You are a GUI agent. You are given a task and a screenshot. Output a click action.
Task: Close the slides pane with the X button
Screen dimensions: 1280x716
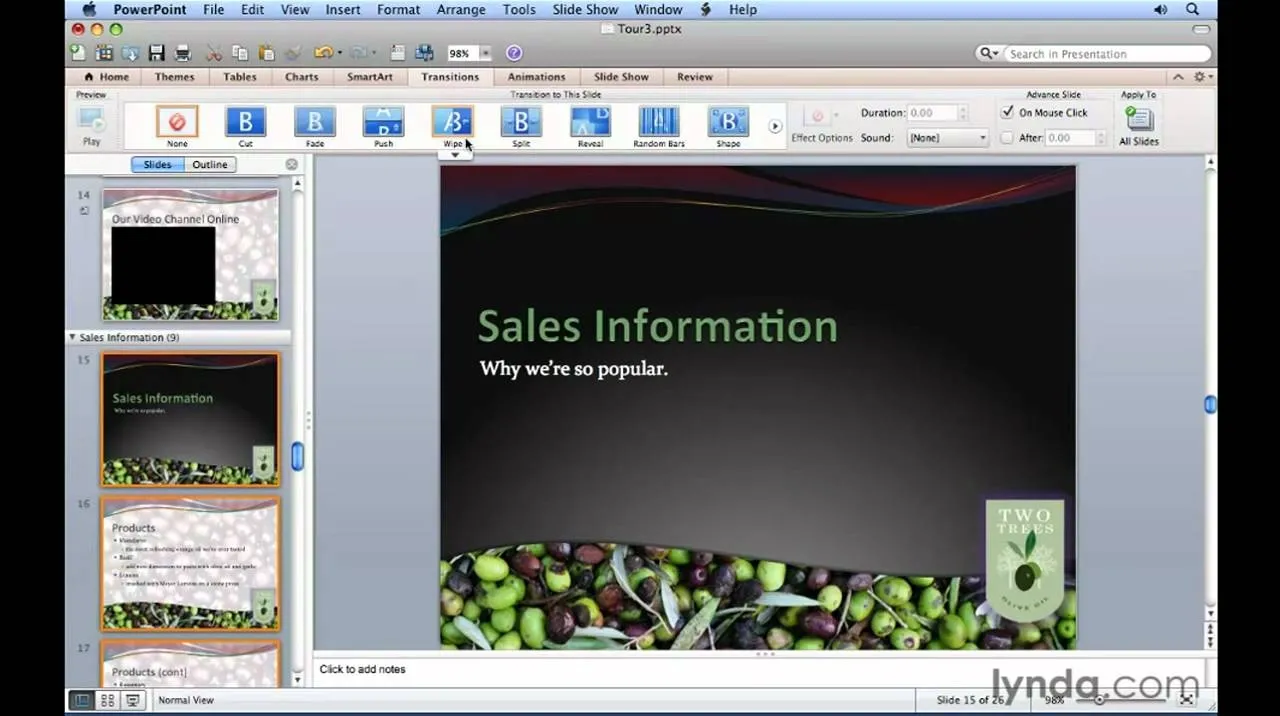tap(291, 164)
